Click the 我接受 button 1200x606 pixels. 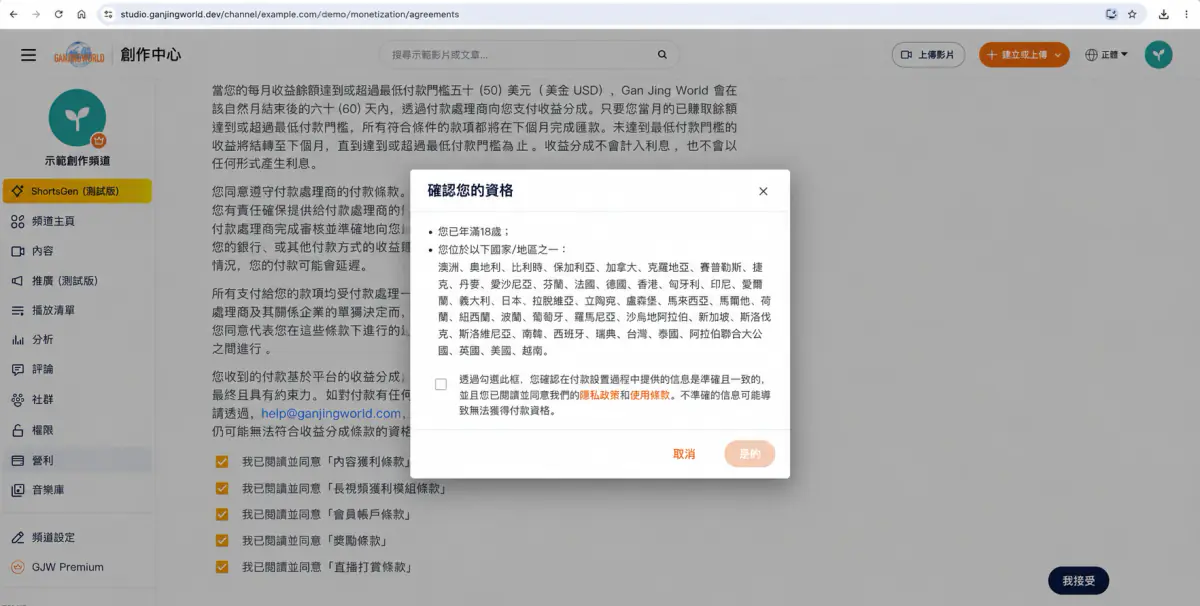[1079, 580]
